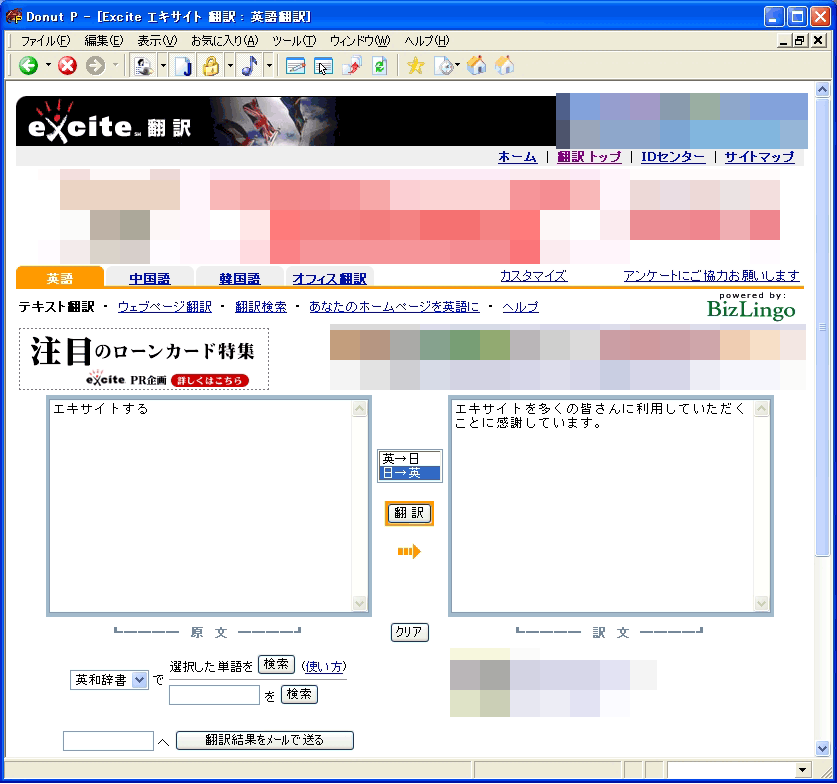Click the サイトマップ link
The image size is (837, 784).
760,157
